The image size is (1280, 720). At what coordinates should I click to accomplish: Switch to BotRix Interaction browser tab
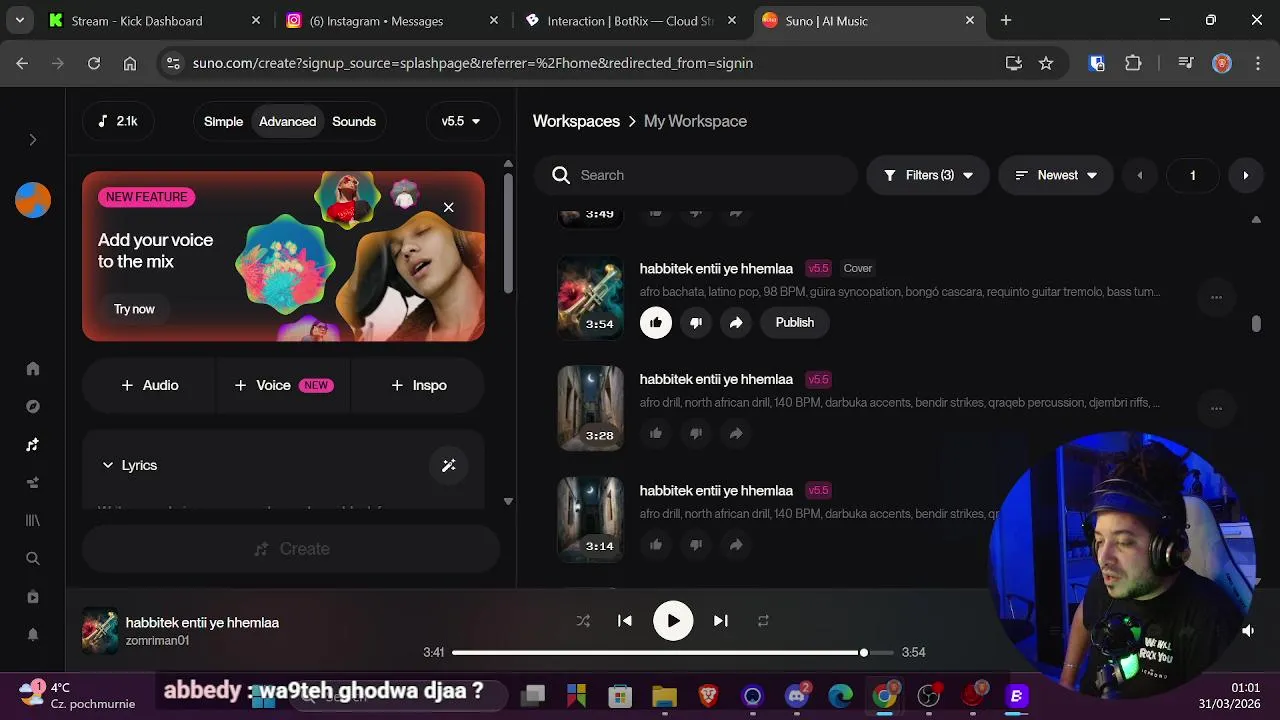(x=630, y=21)
